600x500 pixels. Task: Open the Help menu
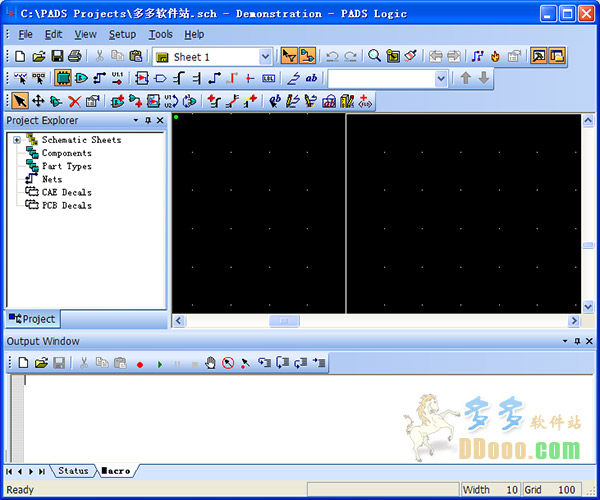194,34
